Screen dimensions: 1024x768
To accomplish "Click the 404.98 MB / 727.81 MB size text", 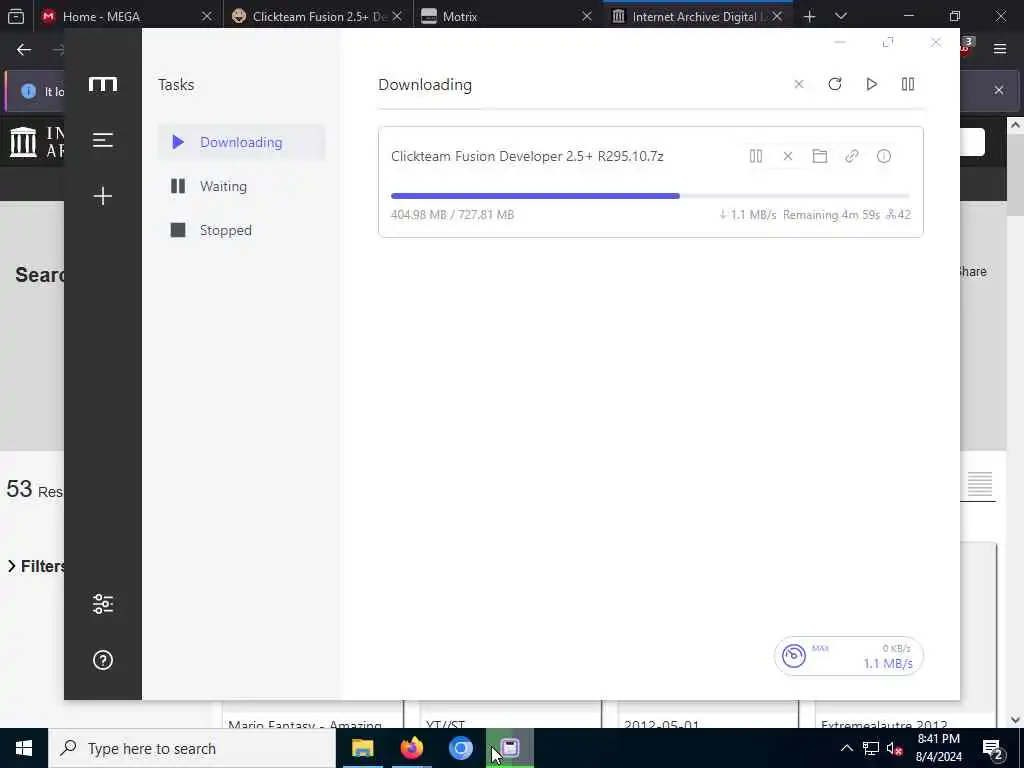I will pyautogui.click(x=452, y=215).
